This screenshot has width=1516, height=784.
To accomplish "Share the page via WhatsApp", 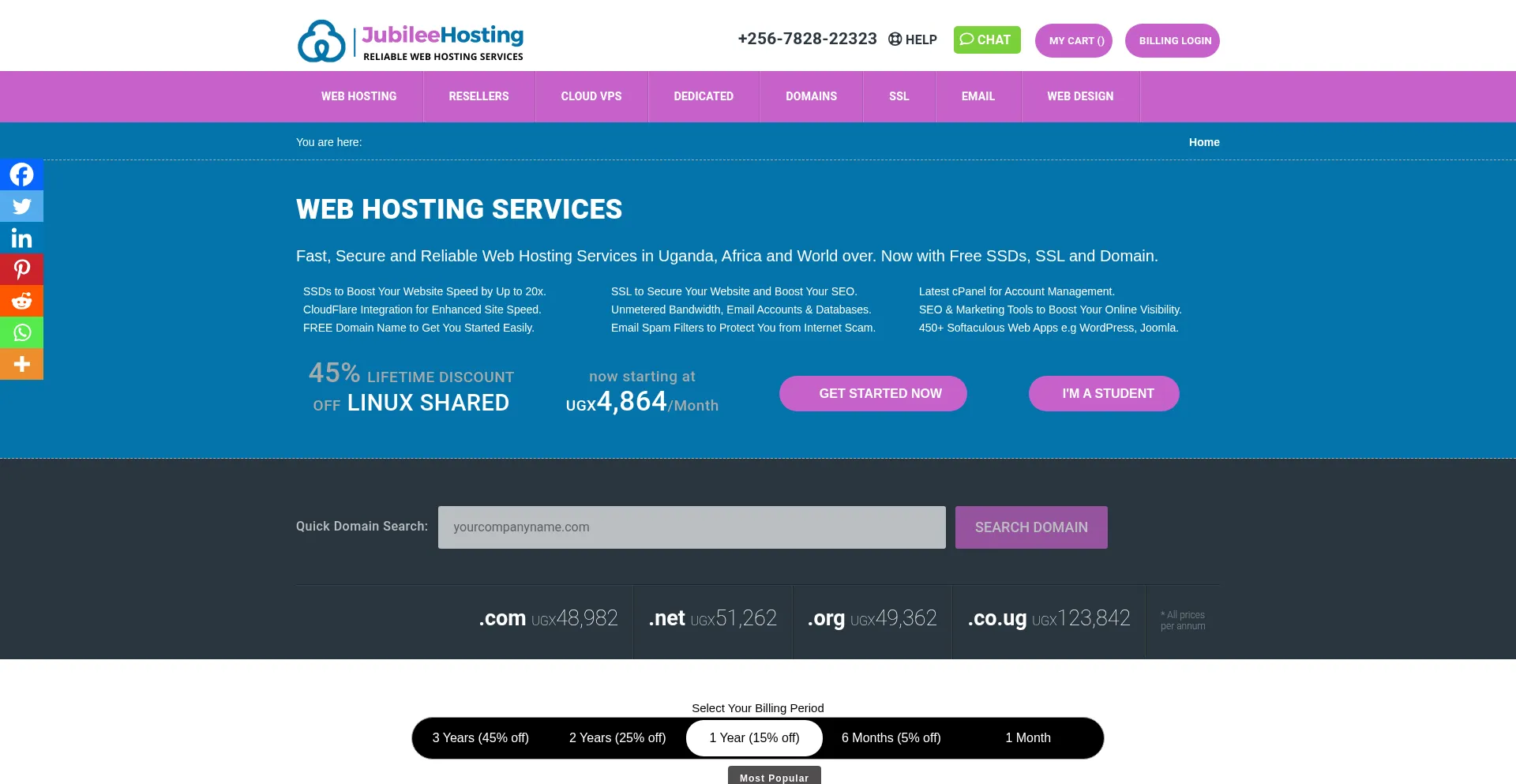I will (21, 332).
